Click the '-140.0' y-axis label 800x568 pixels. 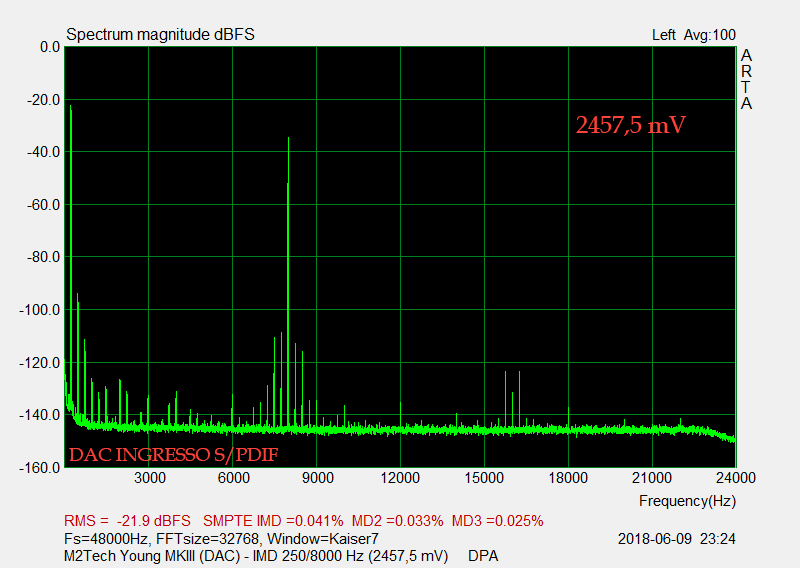[x=40, y=415]
